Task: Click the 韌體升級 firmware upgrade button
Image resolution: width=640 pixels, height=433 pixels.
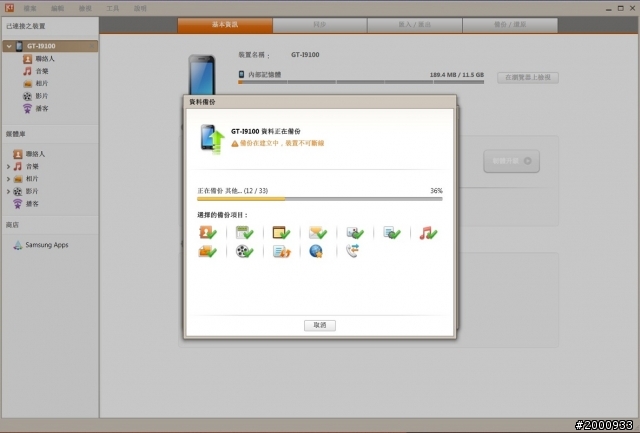Action: (511, 161)
